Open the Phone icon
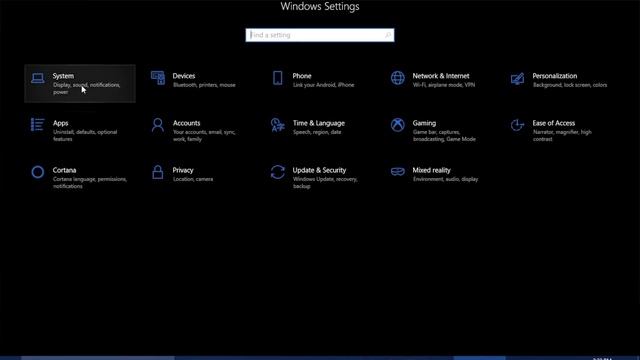Screen dimensions: 640x360 click(278, 78)
